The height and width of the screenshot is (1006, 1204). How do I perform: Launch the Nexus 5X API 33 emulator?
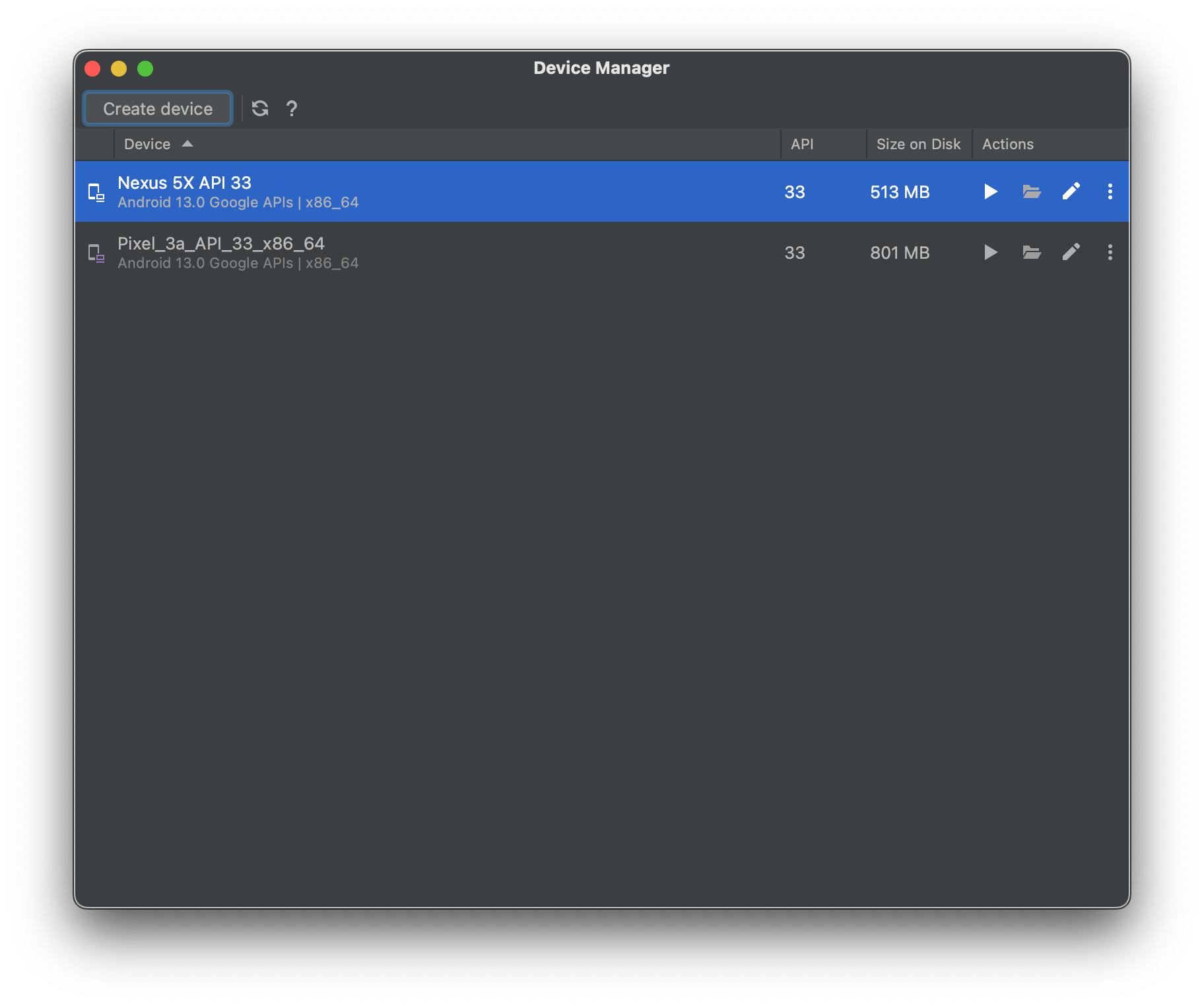(990, 192)
